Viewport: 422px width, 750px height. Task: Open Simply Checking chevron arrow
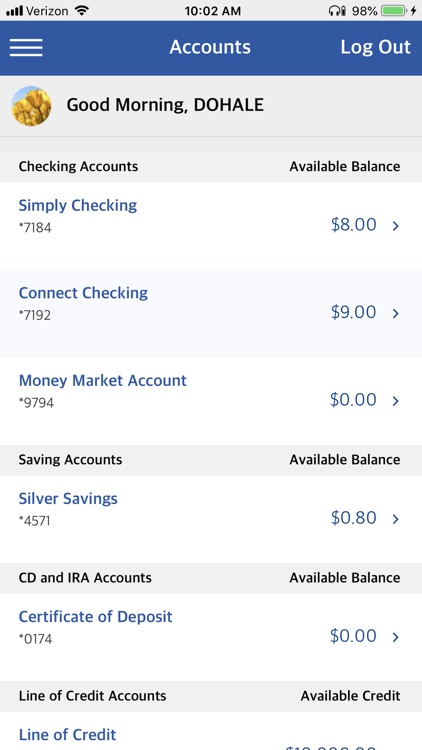[396, 226]
